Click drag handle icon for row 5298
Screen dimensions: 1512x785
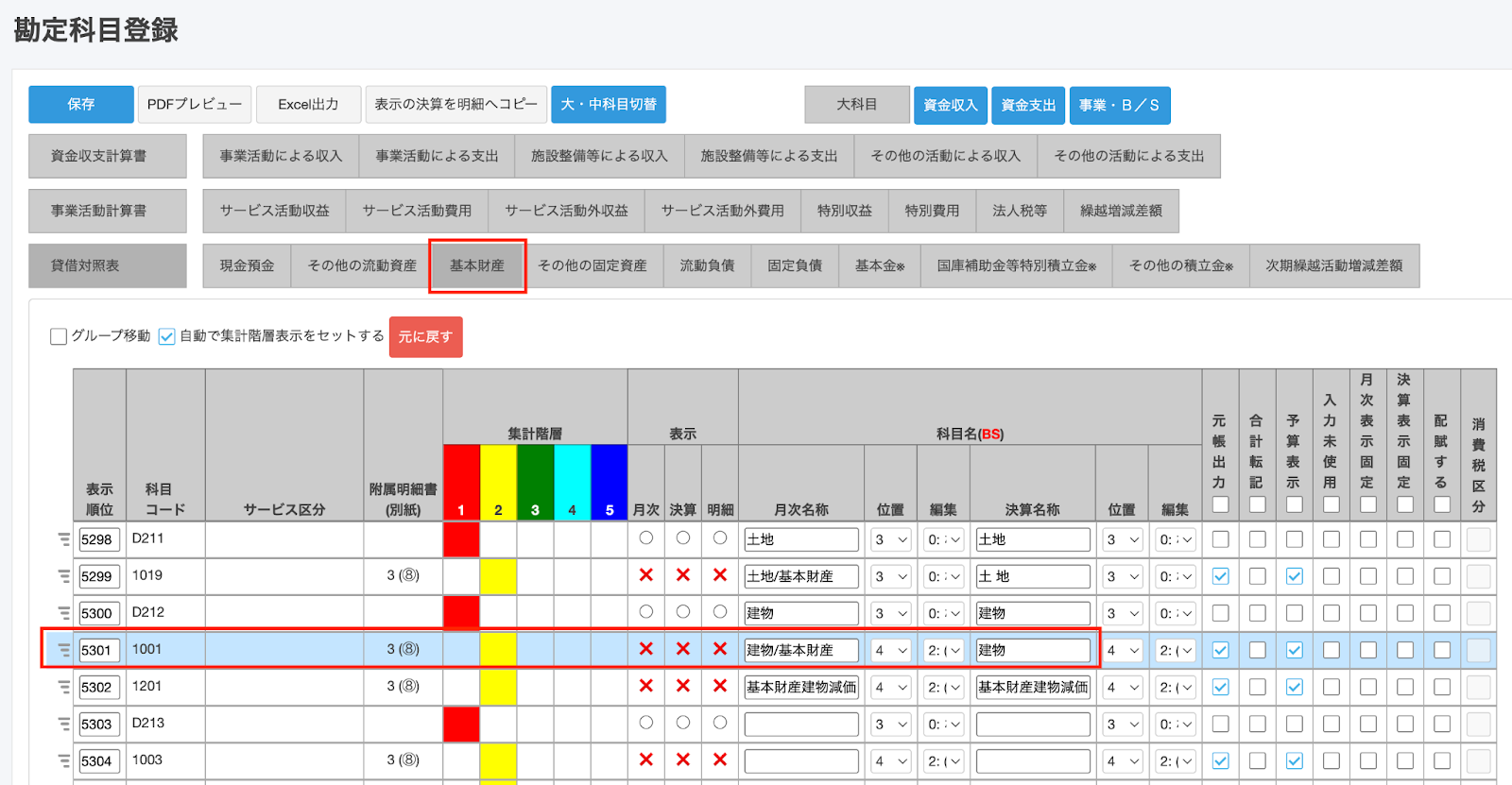(63, 539)
